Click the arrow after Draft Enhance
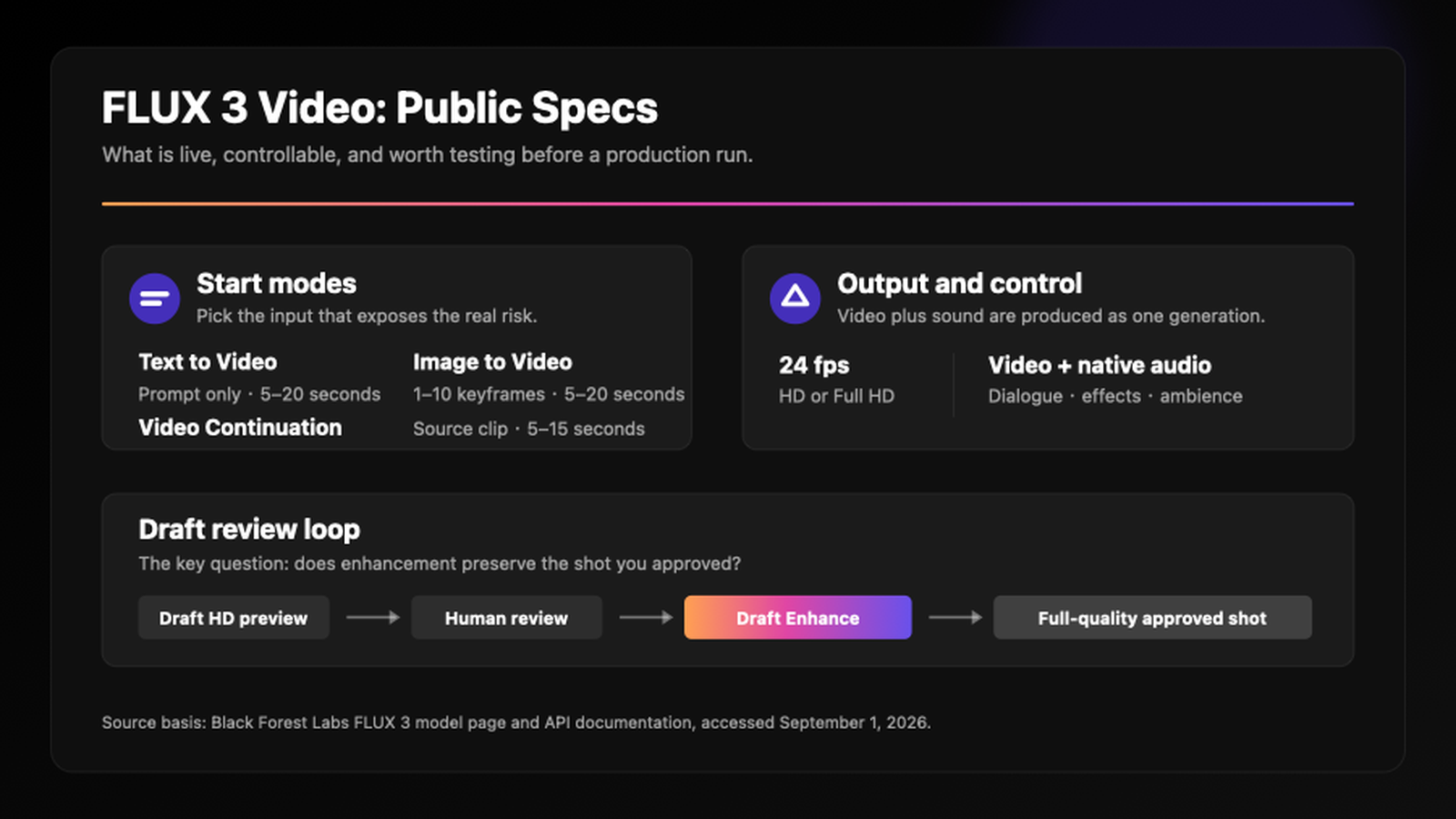This screenshot has height=819, width=1456. [955, 618]
